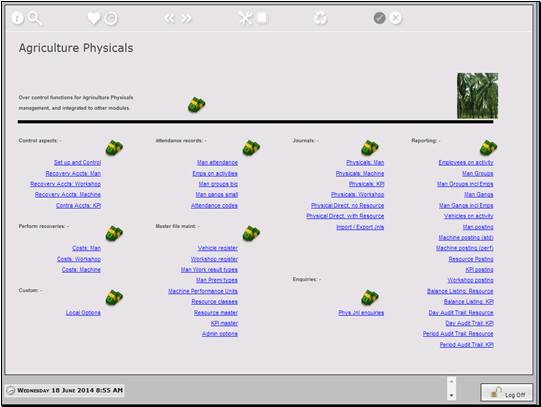This screenshot has width=541, height=407.
Task: Click the recycle arrows icon
Action: click(x=320, y=18)
